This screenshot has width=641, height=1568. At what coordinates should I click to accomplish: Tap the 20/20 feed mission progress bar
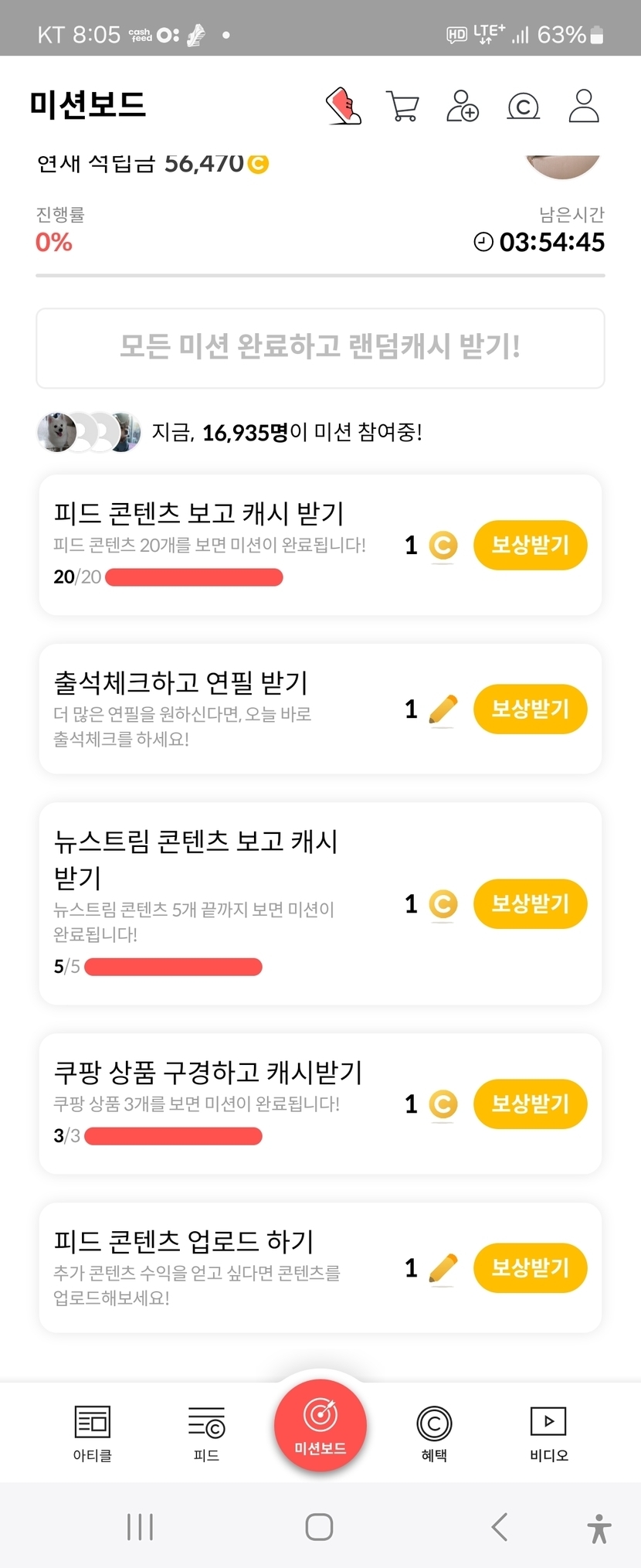coord(194,577)
